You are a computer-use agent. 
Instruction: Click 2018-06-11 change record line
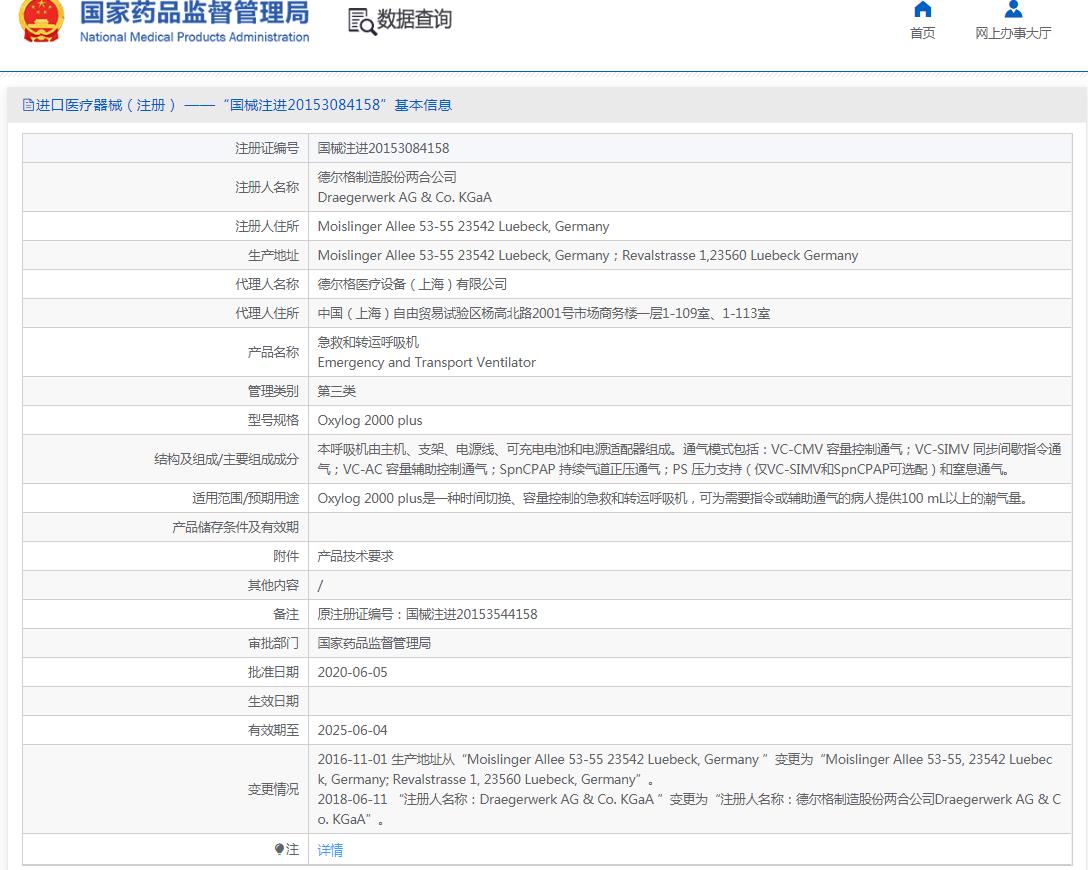tap(689, 809)
